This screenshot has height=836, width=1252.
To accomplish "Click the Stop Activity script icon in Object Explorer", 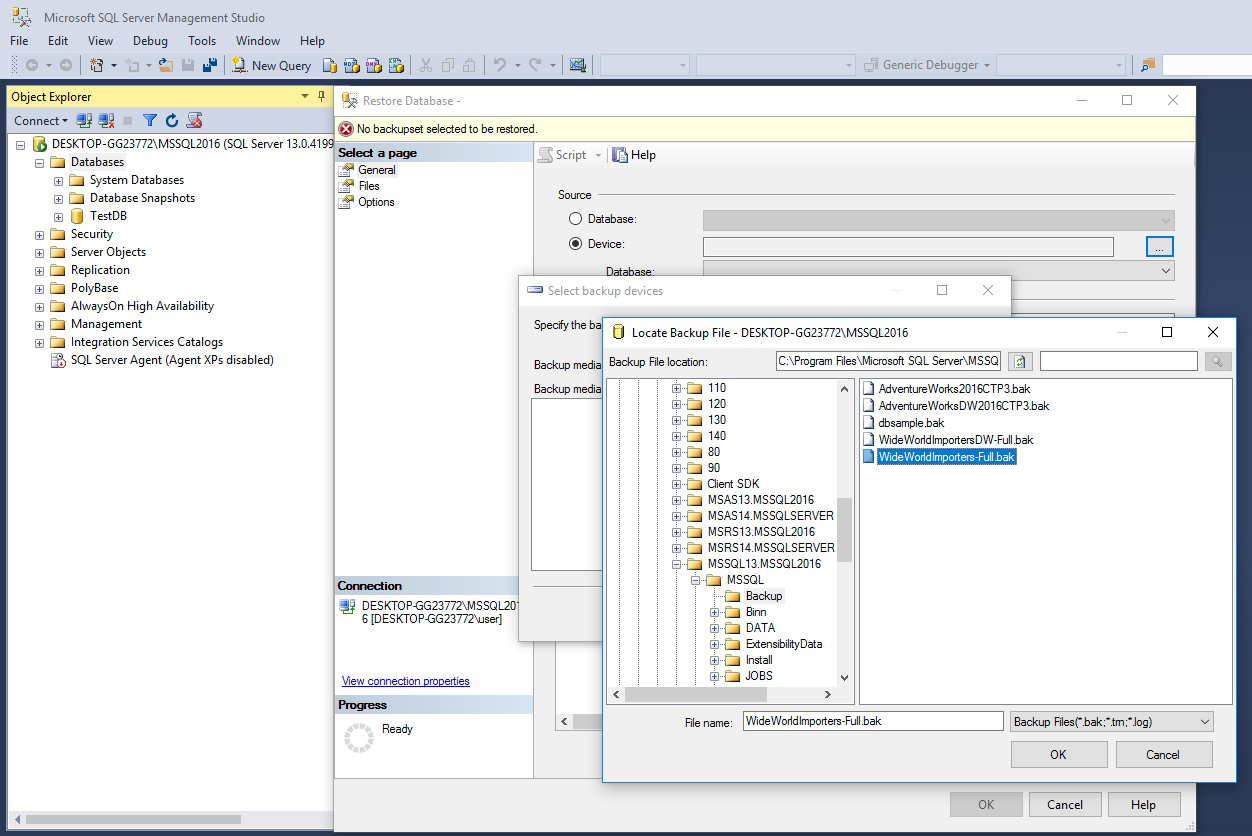I will click(x=195, y=120).
